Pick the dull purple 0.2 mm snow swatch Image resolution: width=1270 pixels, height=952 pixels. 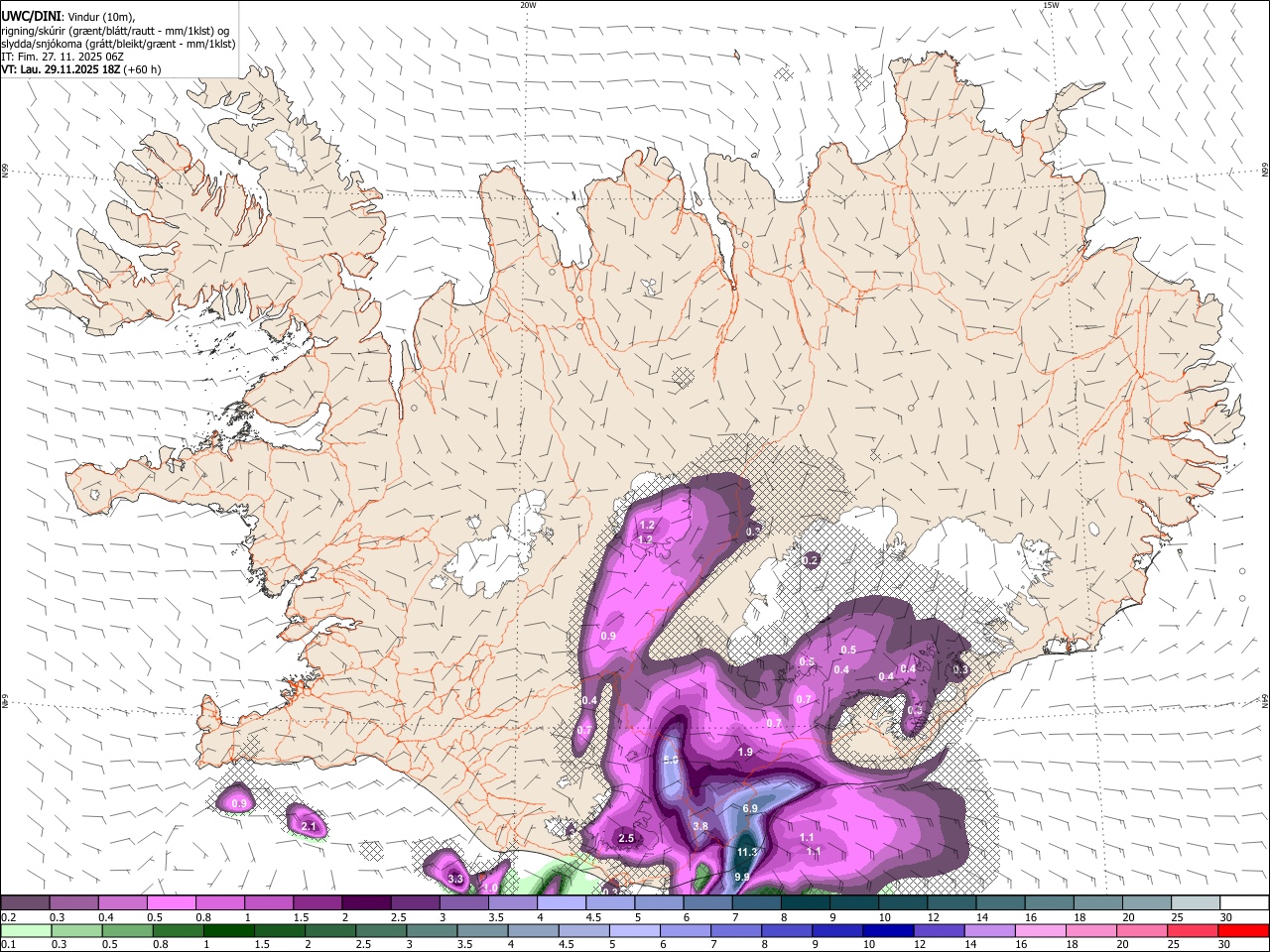[x=25, y=903]
